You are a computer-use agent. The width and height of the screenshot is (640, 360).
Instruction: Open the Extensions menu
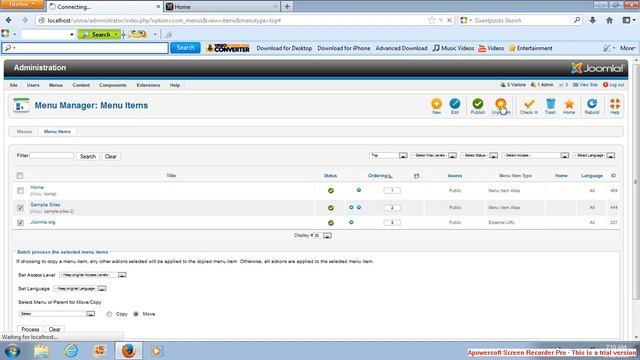tap(148, 85)
